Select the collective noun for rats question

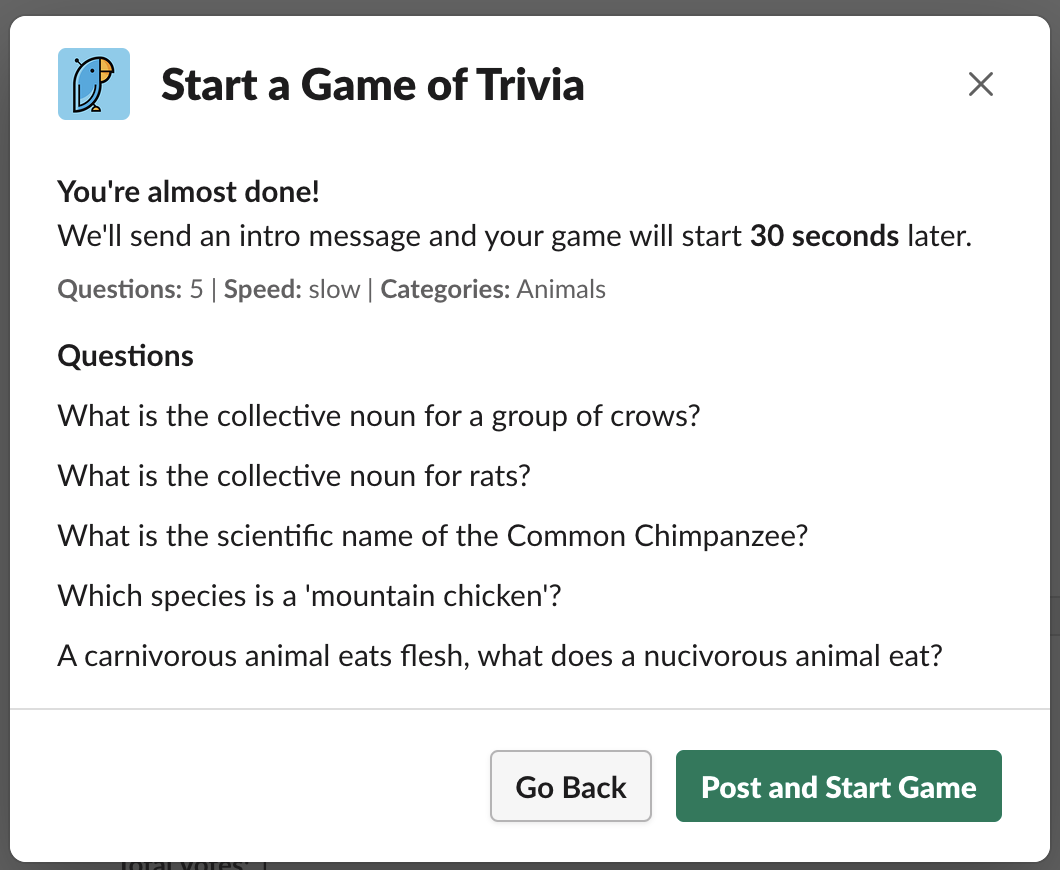click(294, 476)
